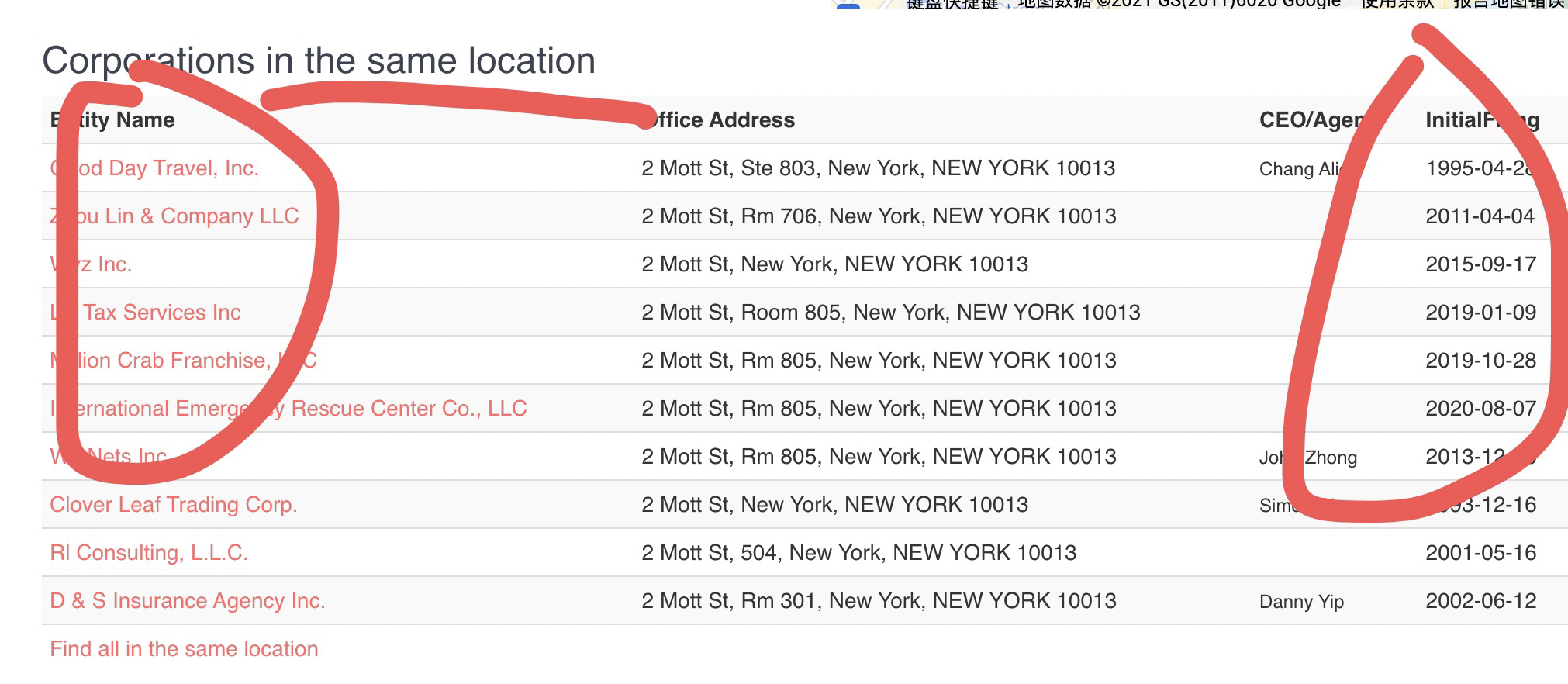
Task: Open the Good Day Travel, Inc. link
Action: pyautogui.click(x=154, y=168)
